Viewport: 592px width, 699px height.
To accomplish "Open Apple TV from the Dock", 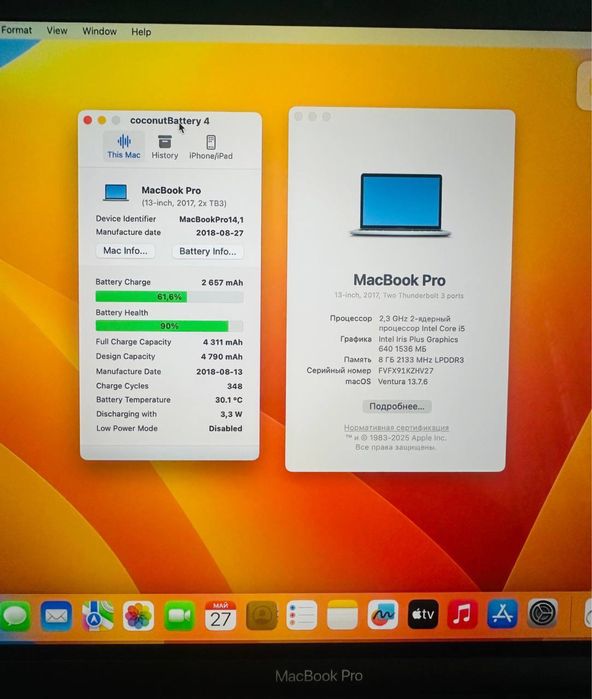I will tap(423, 614).
